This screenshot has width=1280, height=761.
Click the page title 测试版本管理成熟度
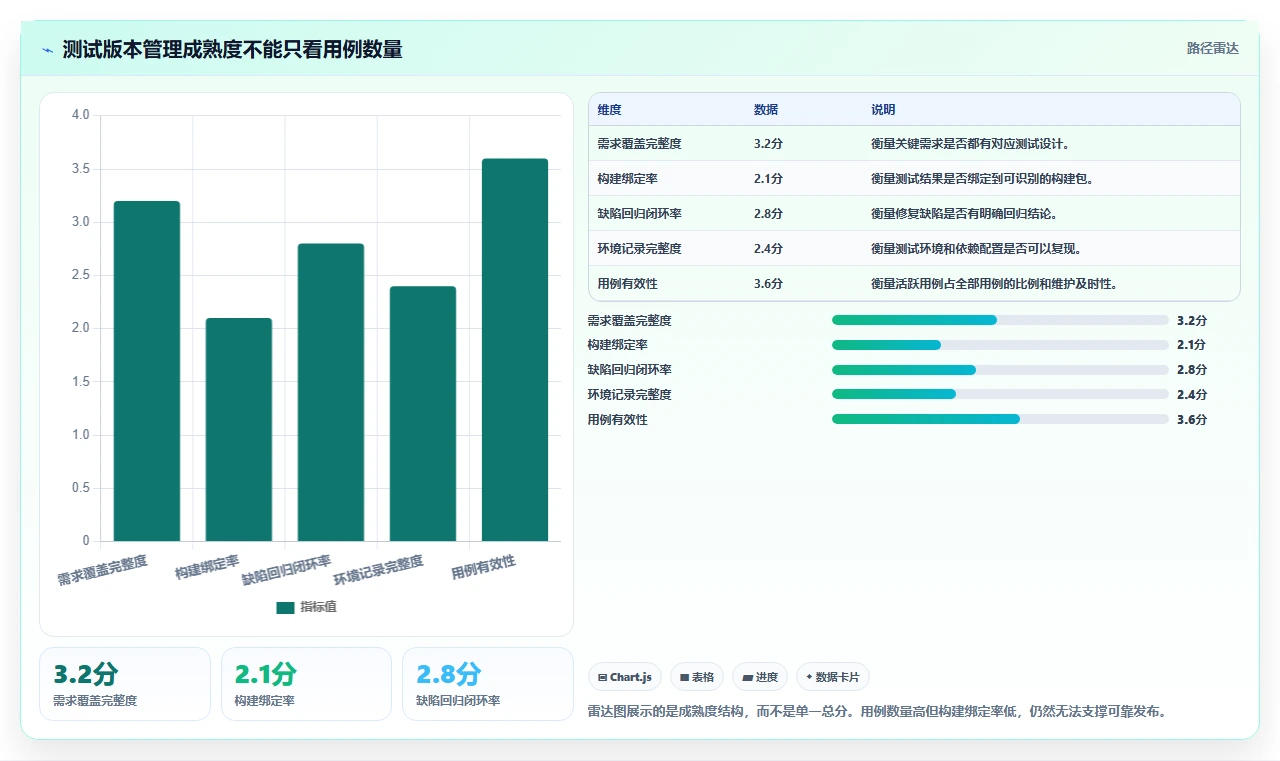click(x=232, y=49)
